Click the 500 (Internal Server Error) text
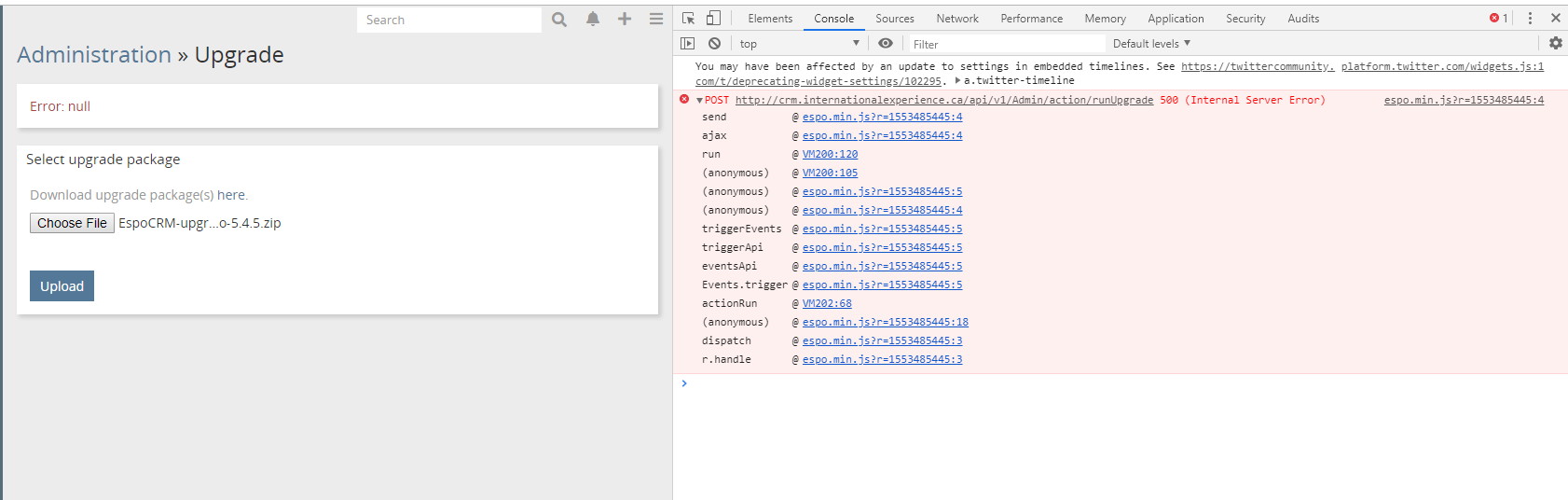This screenshot has height=500, width=1568. [x=1243, y=100]
